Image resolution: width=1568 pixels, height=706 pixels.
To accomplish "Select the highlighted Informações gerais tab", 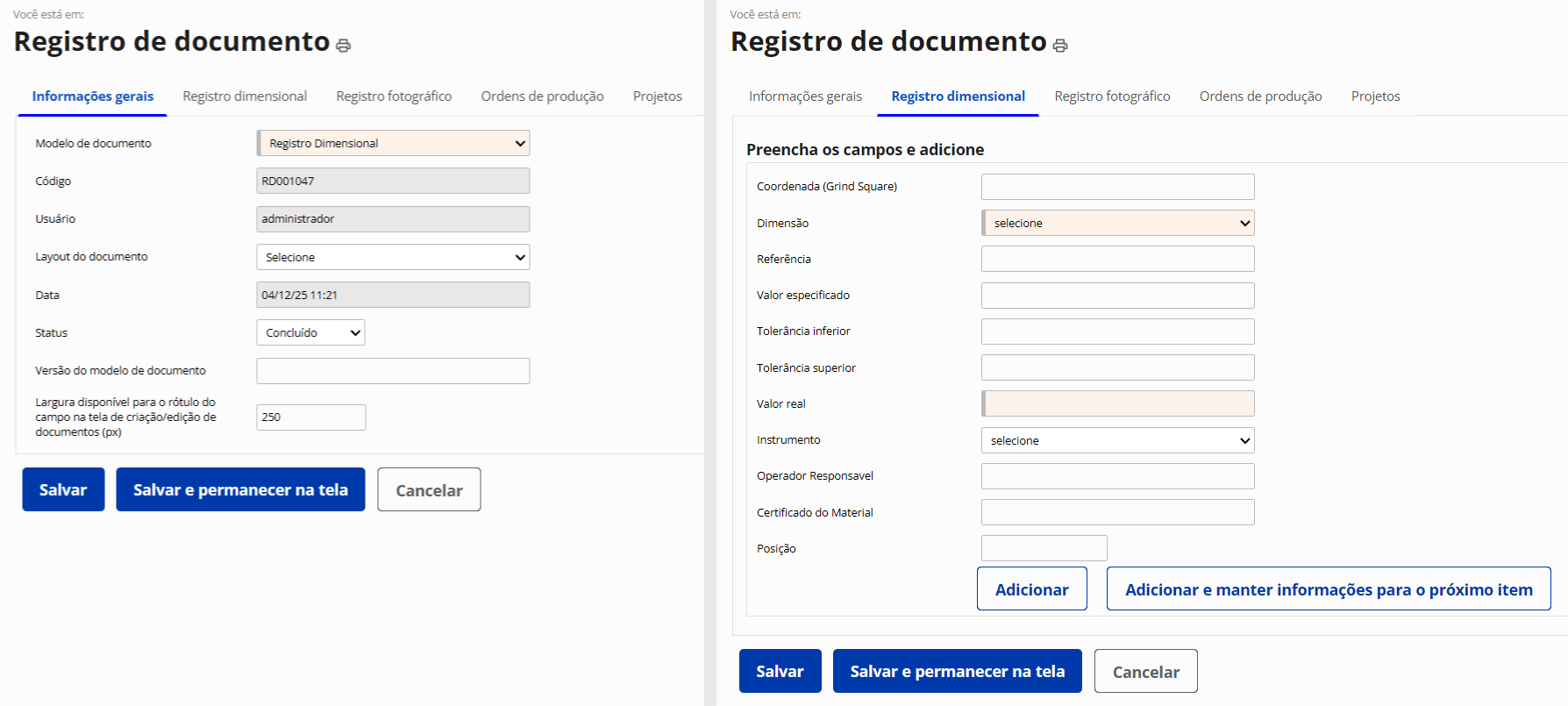I will [93, 96].
